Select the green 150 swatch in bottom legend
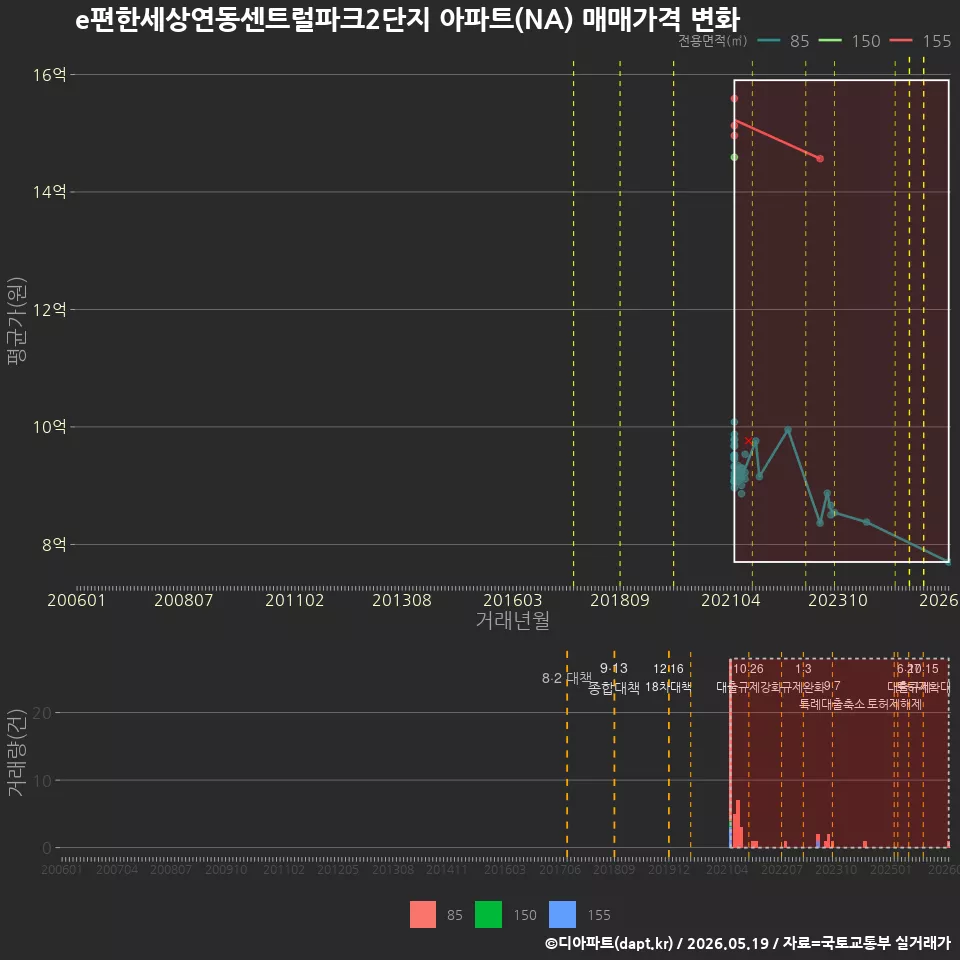960x960 pixels. 489,914
